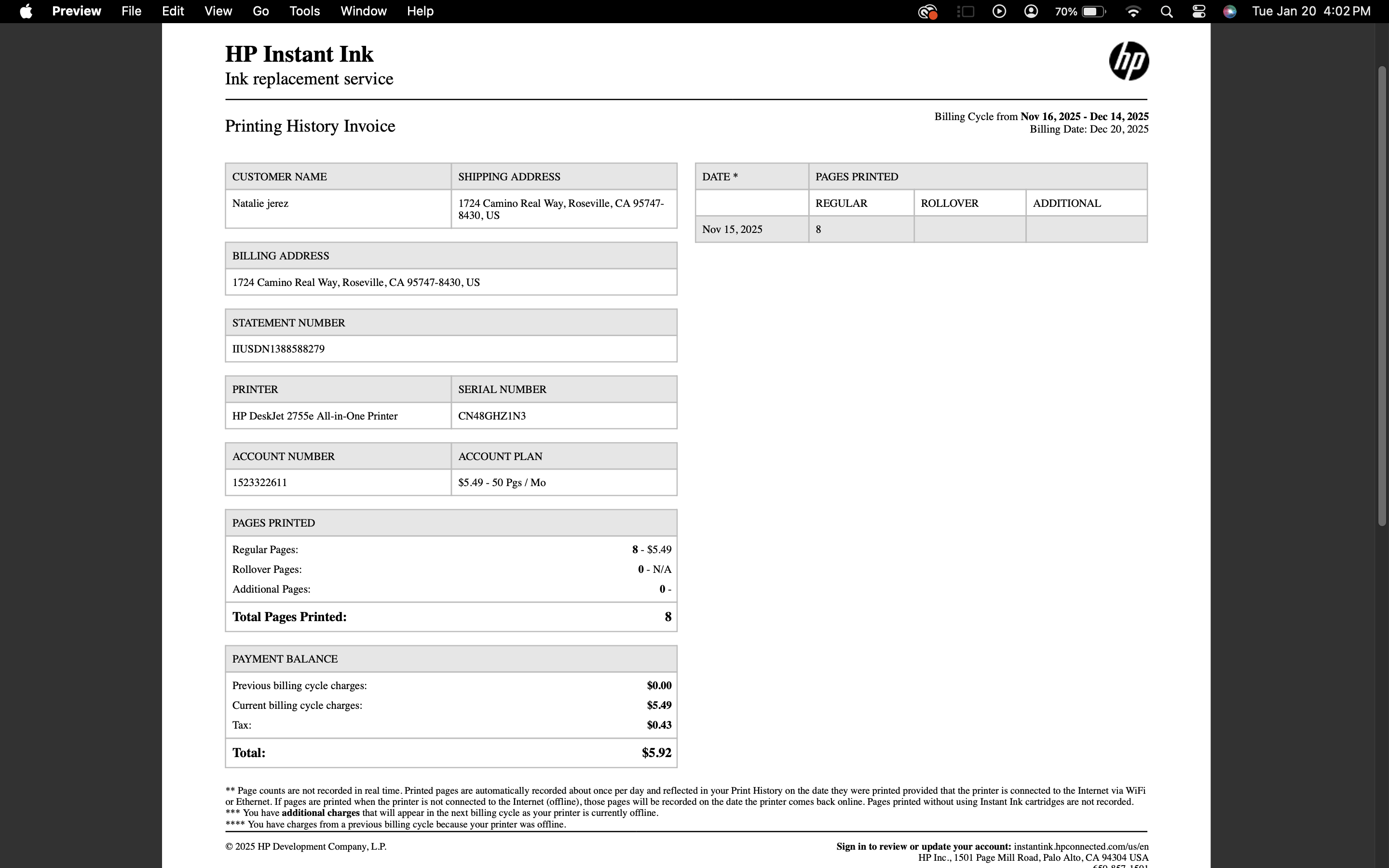Open Control Center
The width and height of the screenshot is (1389, 868).
[x=1198, y=12]
